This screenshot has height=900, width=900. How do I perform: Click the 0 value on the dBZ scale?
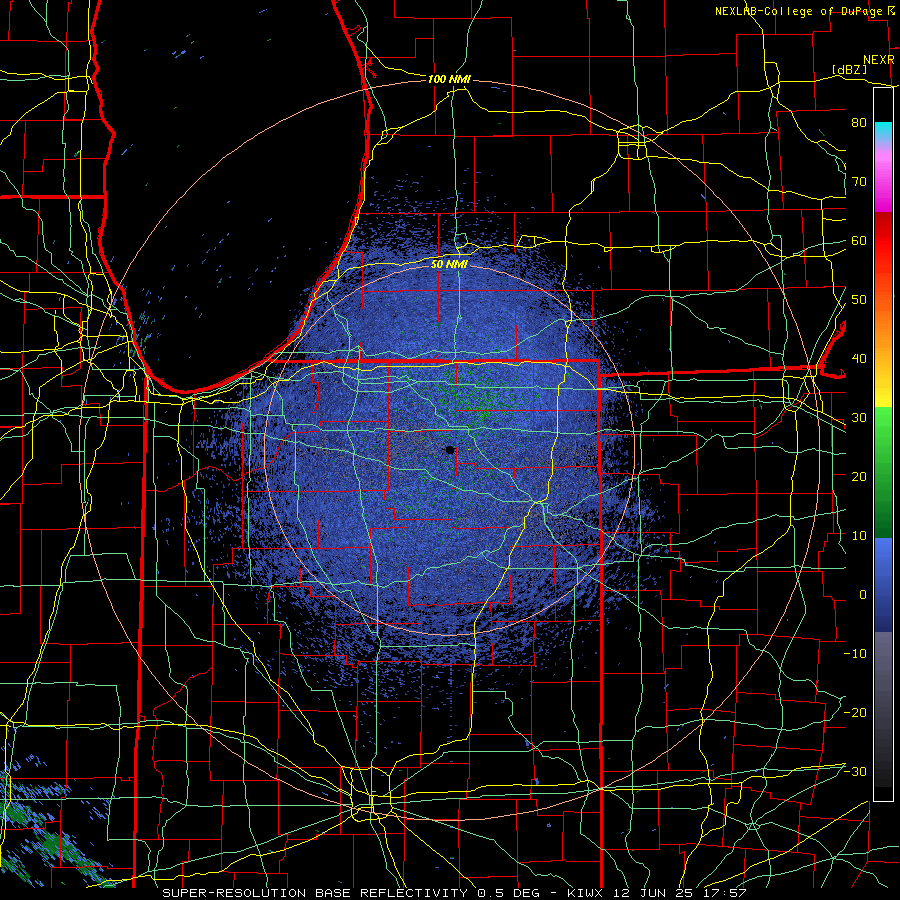click(x=863, y=595)
